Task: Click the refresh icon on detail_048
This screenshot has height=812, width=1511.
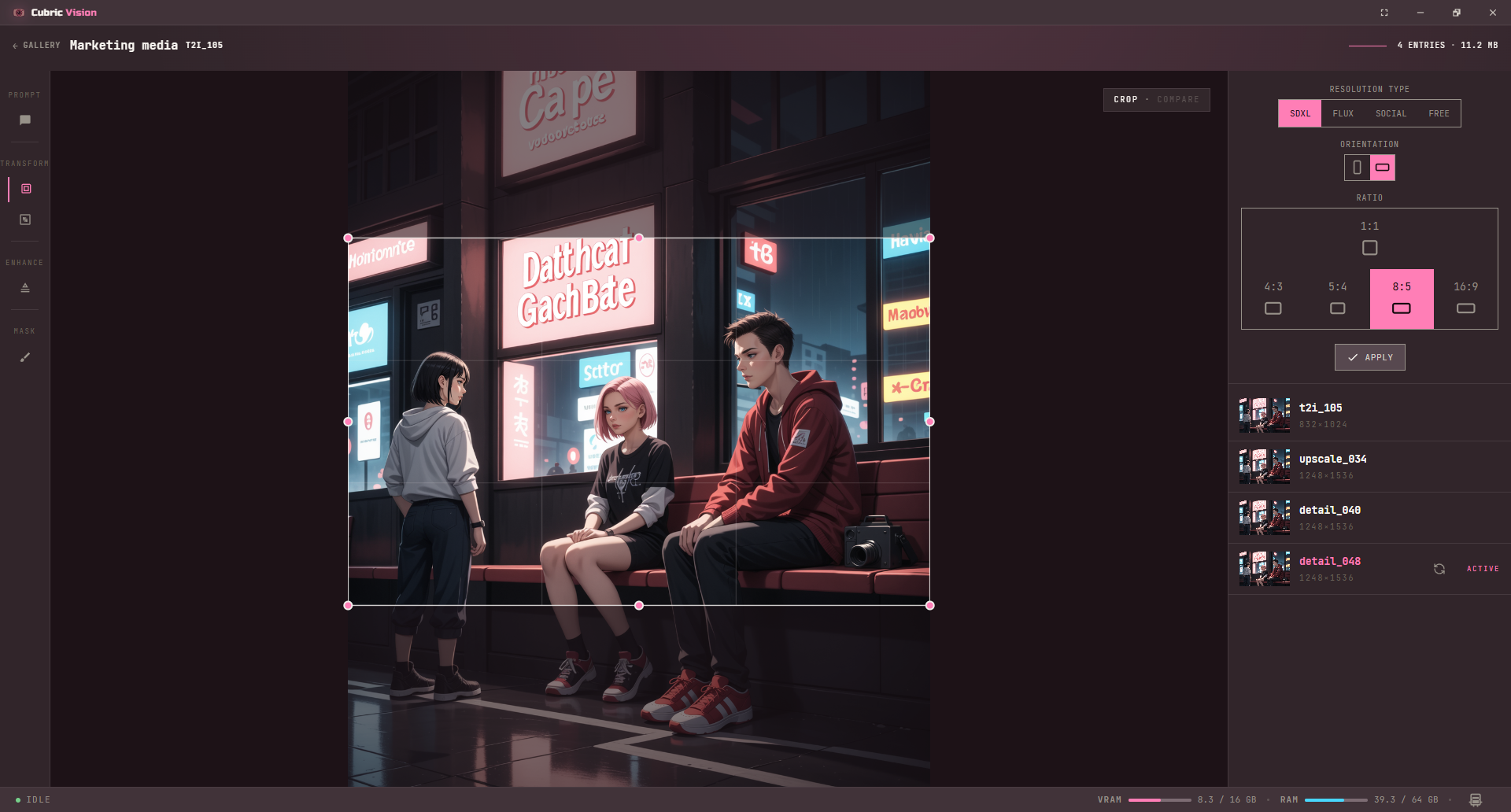Action: click(x=1439, y=569)
